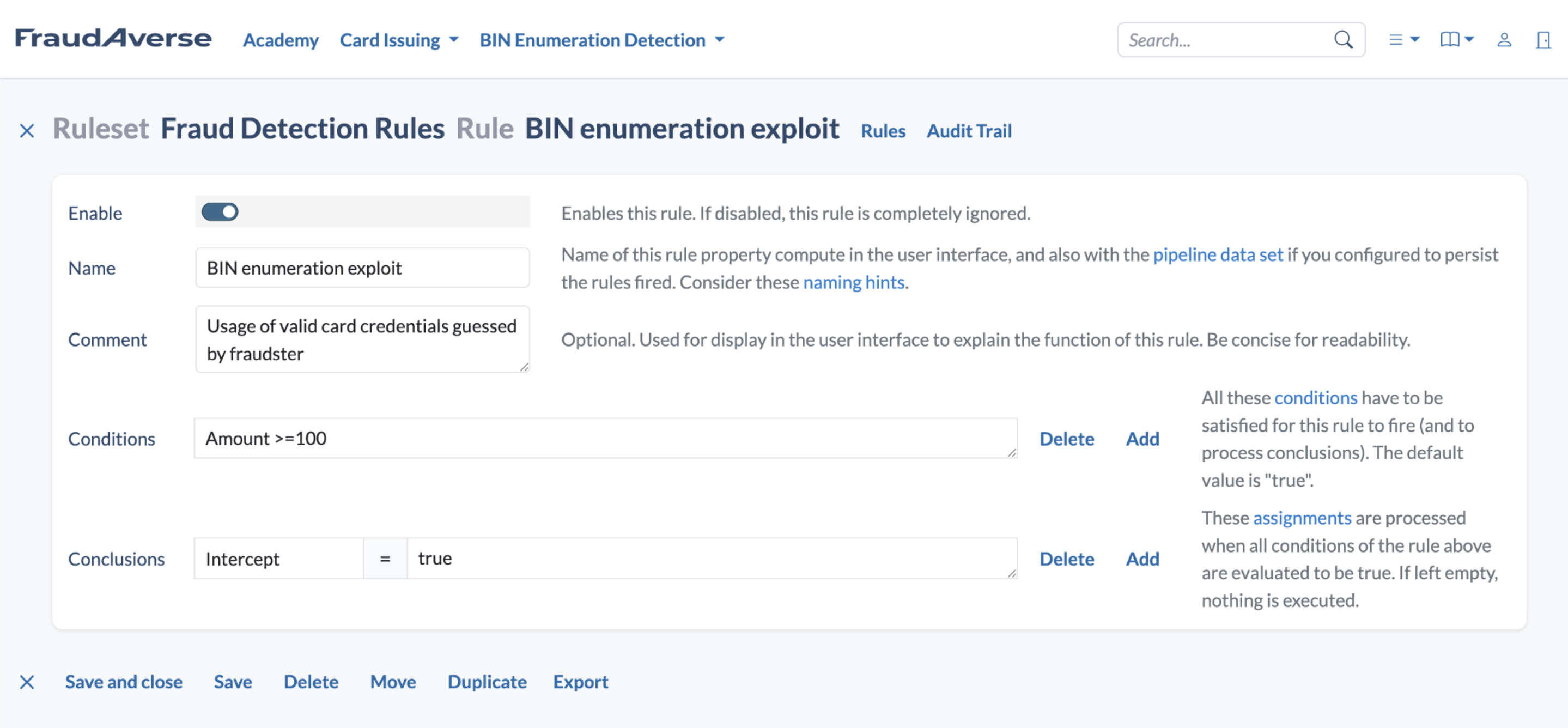
Task: Click the Export button
Action: pos(580,682)
